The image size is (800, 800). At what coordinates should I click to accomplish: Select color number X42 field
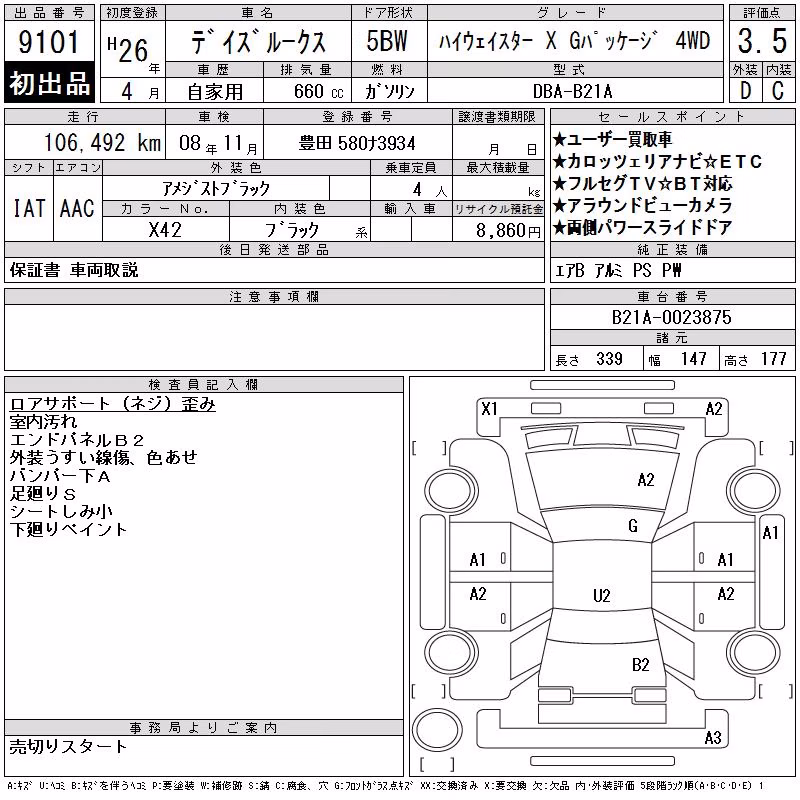[x=165, y=230]
